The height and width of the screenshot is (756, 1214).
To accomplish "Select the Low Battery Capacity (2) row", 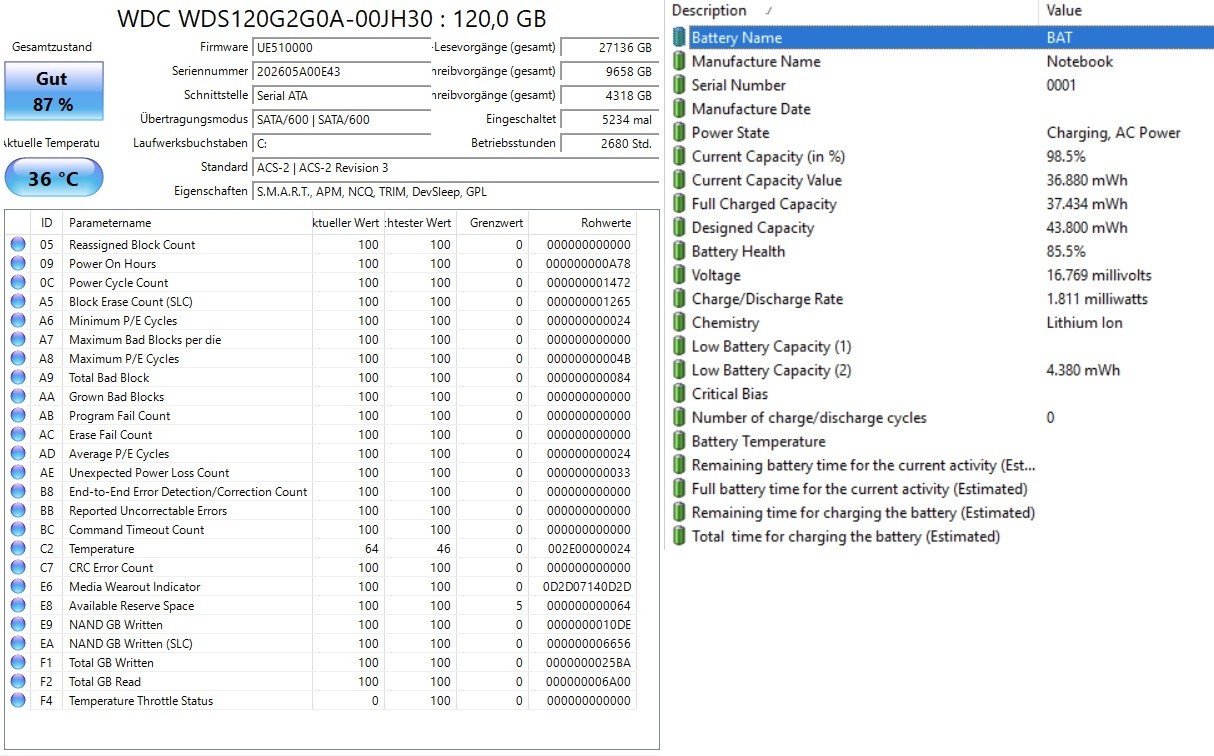I will (941, 370).
